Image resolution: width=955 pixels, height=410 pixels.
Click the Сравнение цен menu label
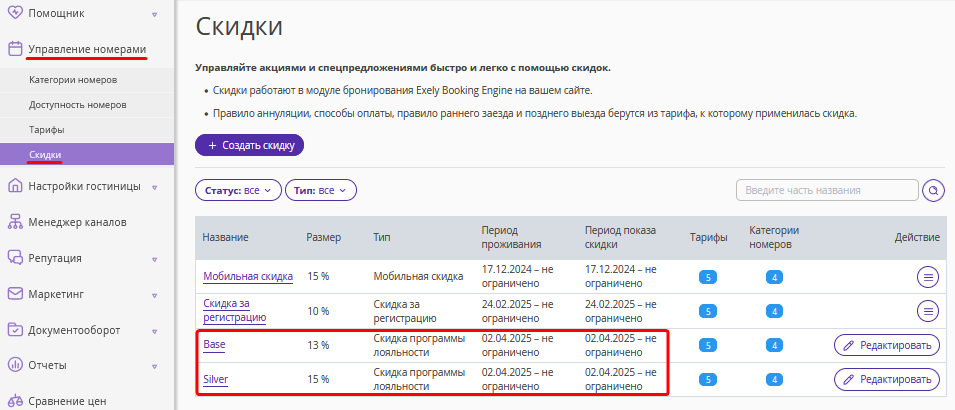pyautogui.click(x=67, y=401)
